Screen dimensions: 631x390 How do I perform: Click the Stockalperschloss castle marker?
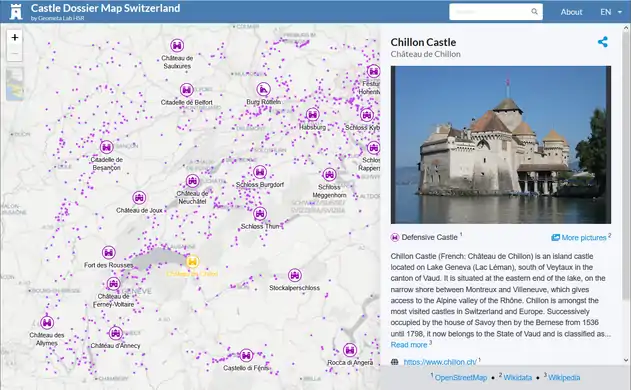point(295,275)
